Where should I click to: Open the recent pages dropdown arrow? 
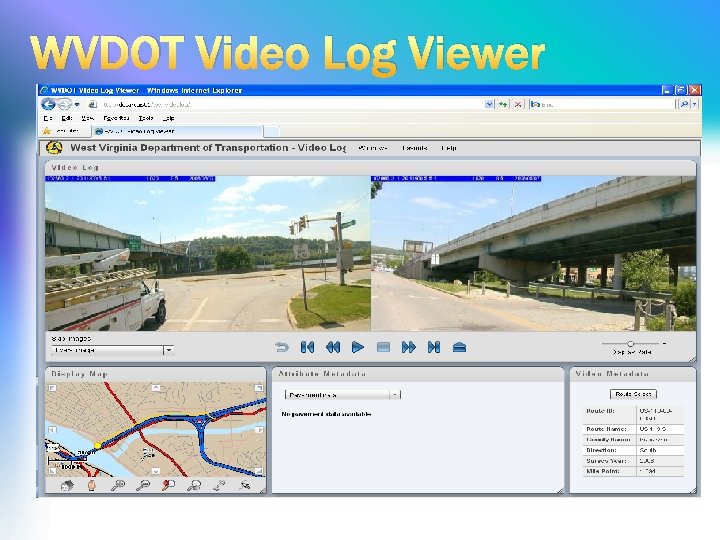tap(77, 105)
